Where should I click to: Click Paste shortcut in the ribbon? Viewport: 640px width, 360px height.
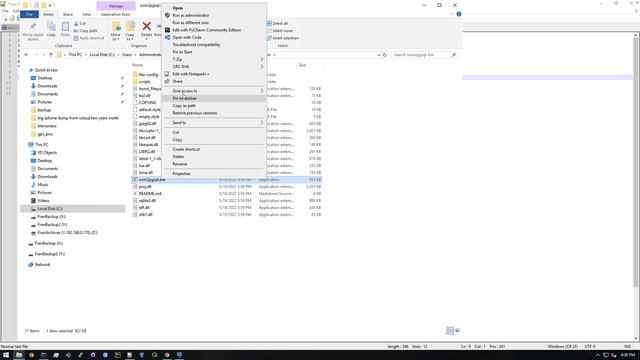pos(89,38)
